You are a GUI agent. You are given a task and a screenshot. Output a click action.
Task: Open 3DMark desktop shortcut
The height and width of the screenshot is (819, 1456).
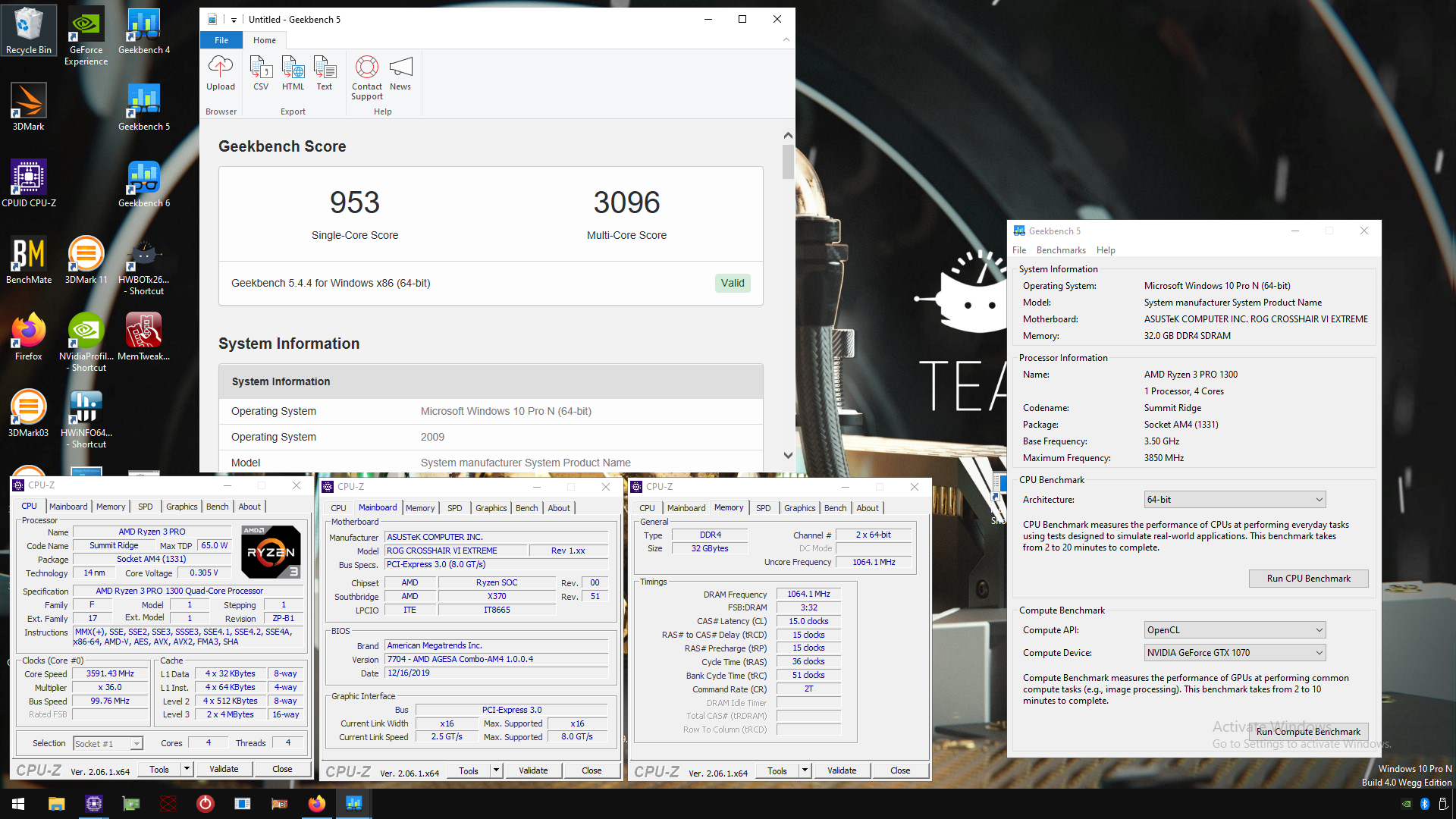[29, 107]
